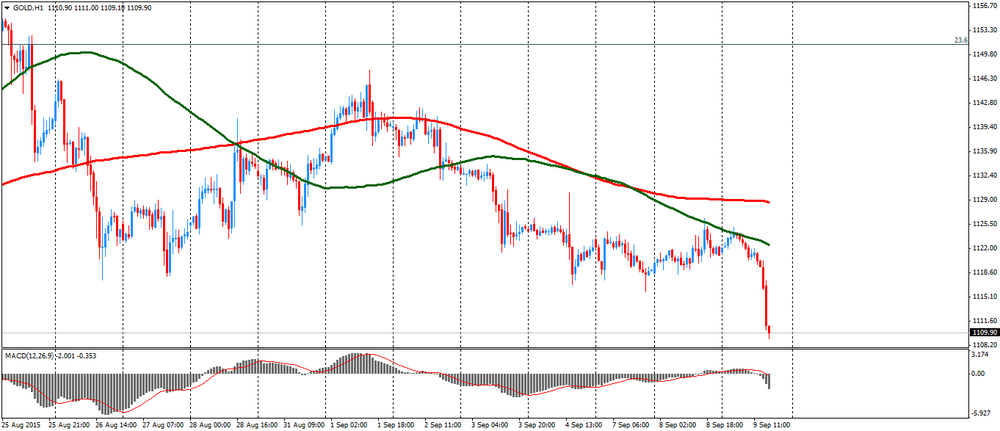Click the GOLD,H1 chart symbol label
The width and height of the screenshot is (1000, 431).
coord(26,8)
